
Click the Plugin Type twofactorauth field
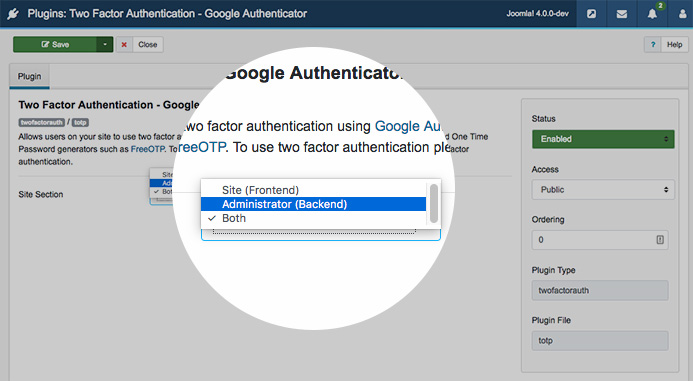pos(600,290)
